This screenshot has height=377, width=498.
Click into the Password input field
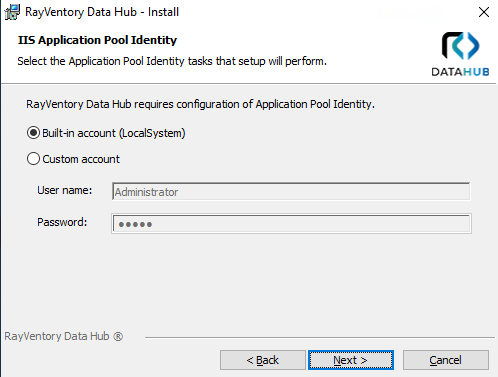(291, 223)
